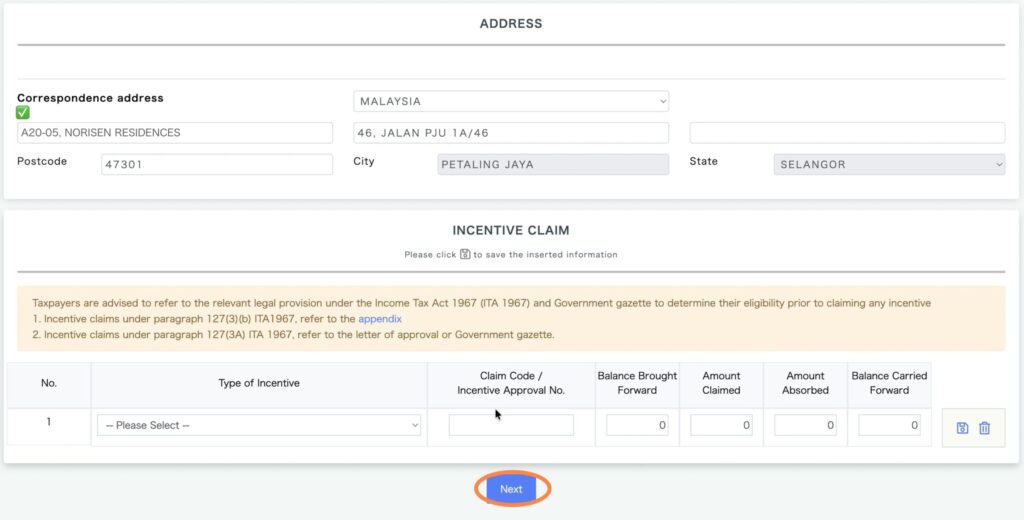Toggle the green Correspondence address checkmark
Viewport: 1024px width, 520px height.
coord(23,113)
